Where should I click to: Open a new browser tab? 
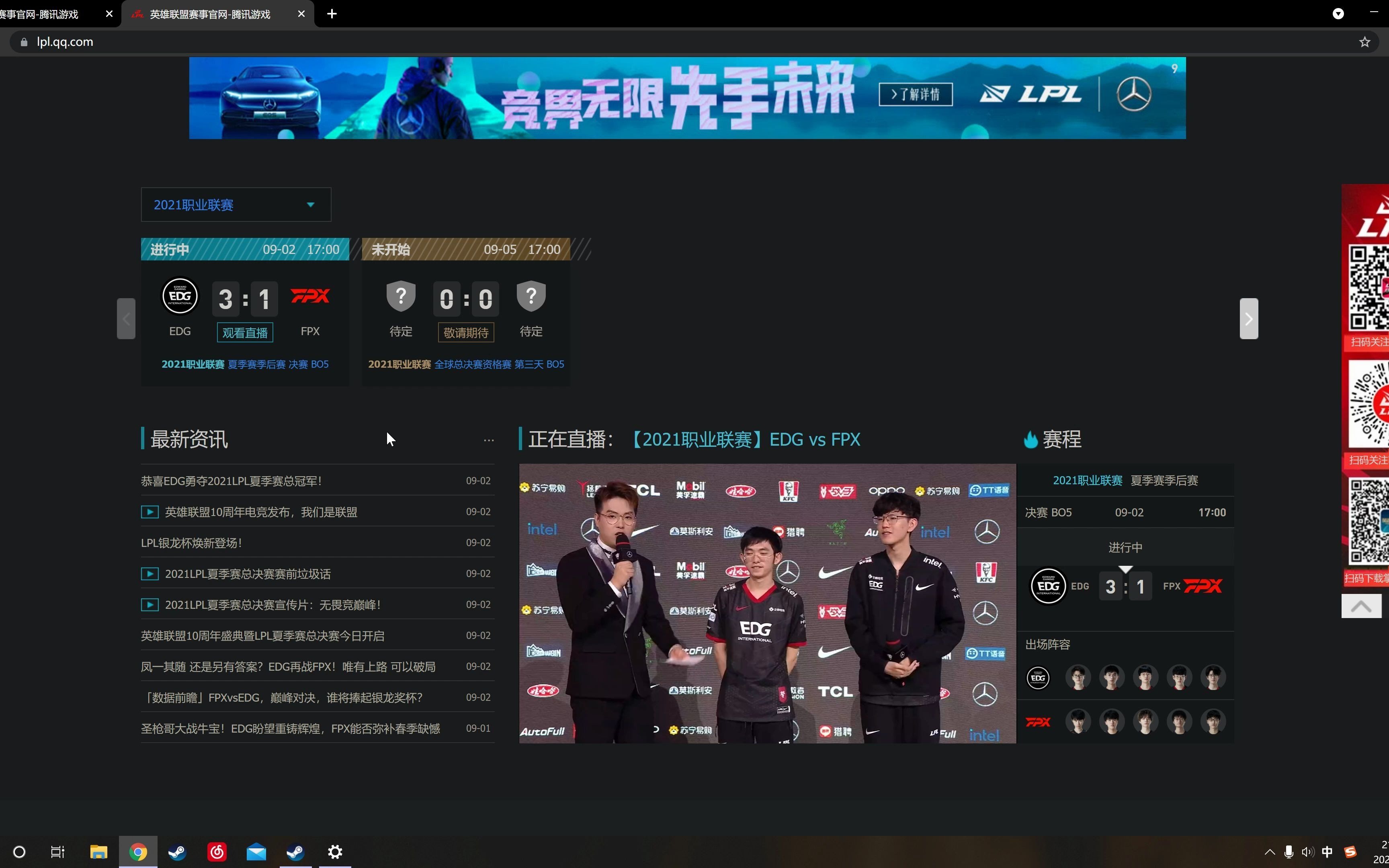332,14
